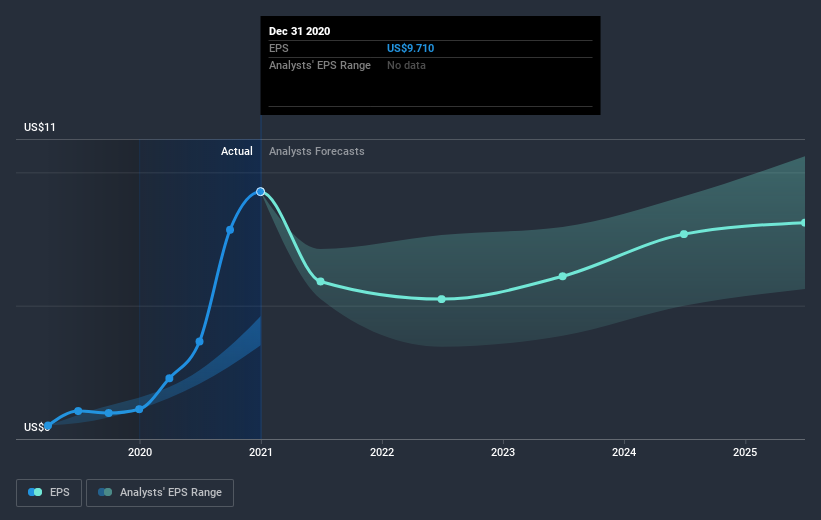
Task: Click the Analysts' EPS Range color icon
Action: point(105,492)
